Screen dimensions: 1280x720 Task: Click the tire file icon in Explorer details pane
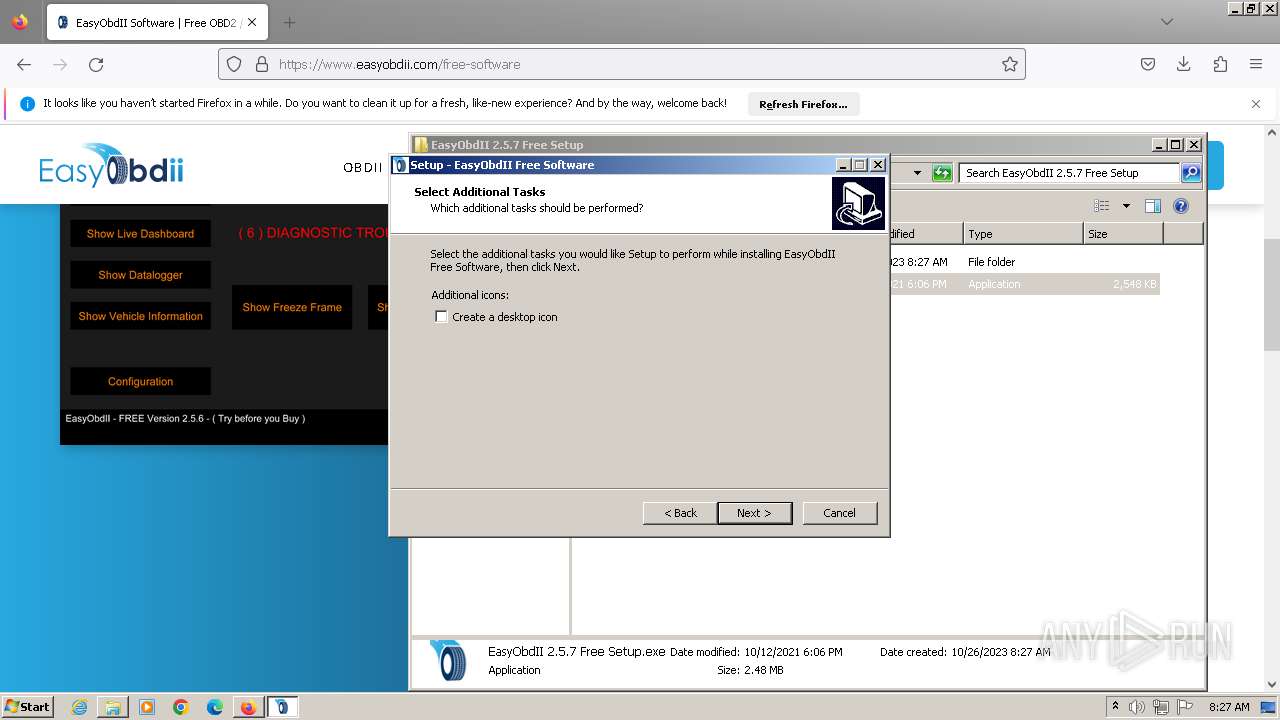pos(448,661)
